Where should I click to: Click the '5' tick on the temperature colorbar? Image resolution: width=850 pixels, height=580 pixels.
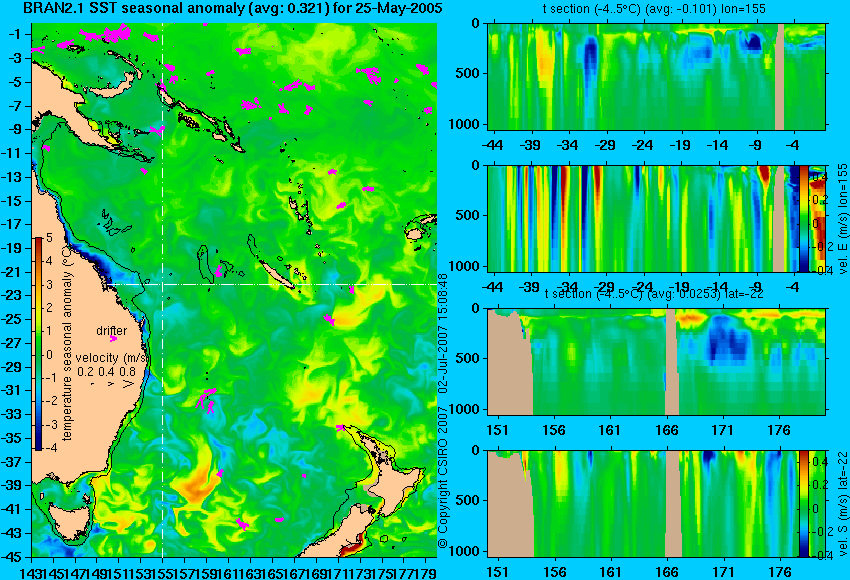[x=49, y=238]
